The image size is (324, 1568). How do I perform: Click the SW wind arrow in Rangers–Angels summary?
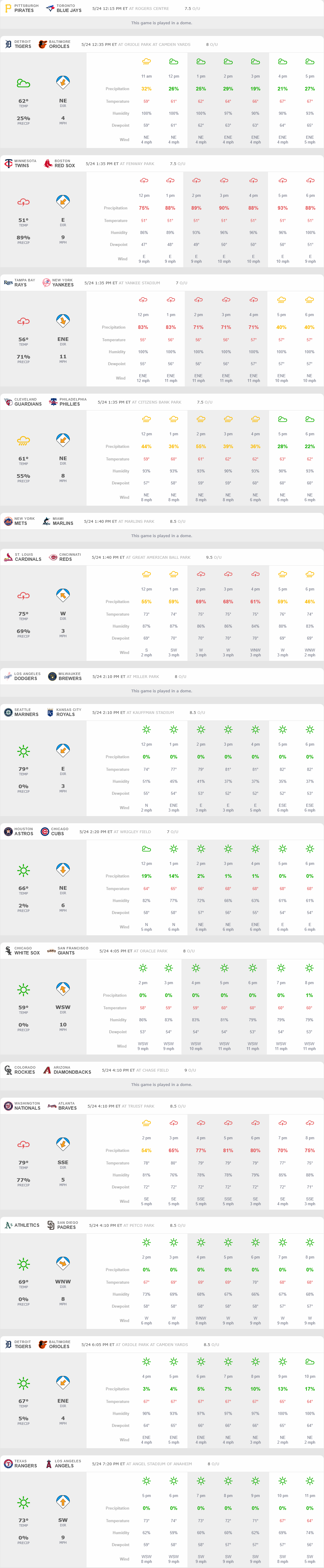[x=63, y=1503]
